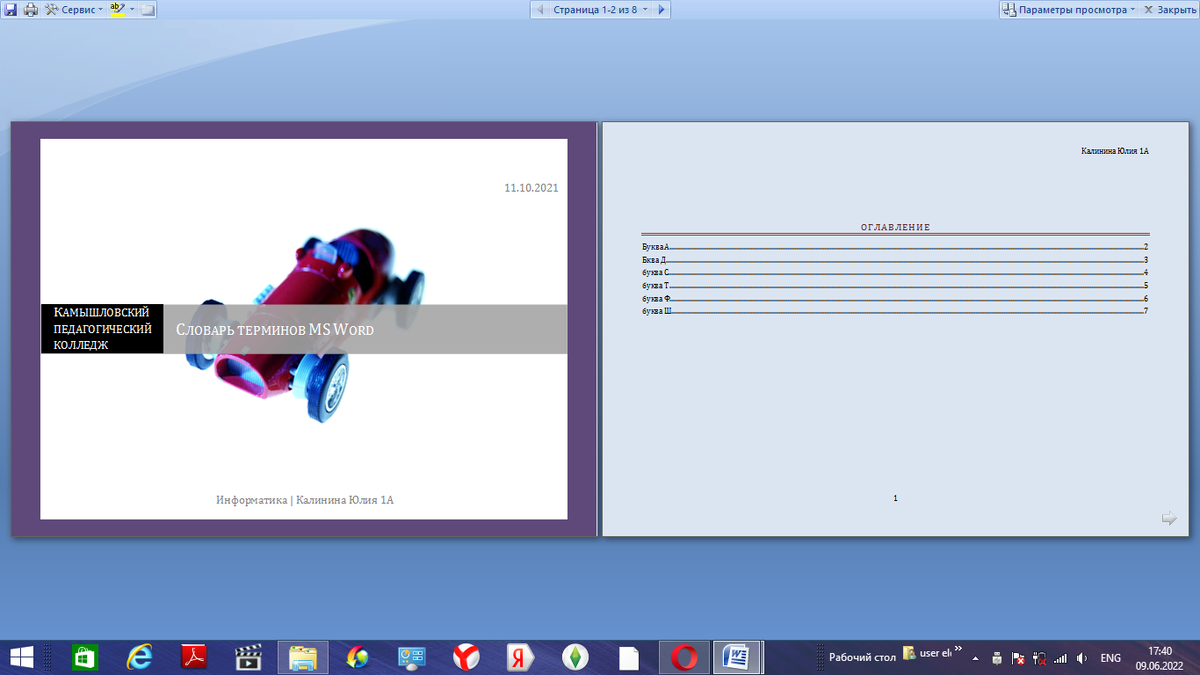Click the Print icon in the toolbar

pos(30,9)
